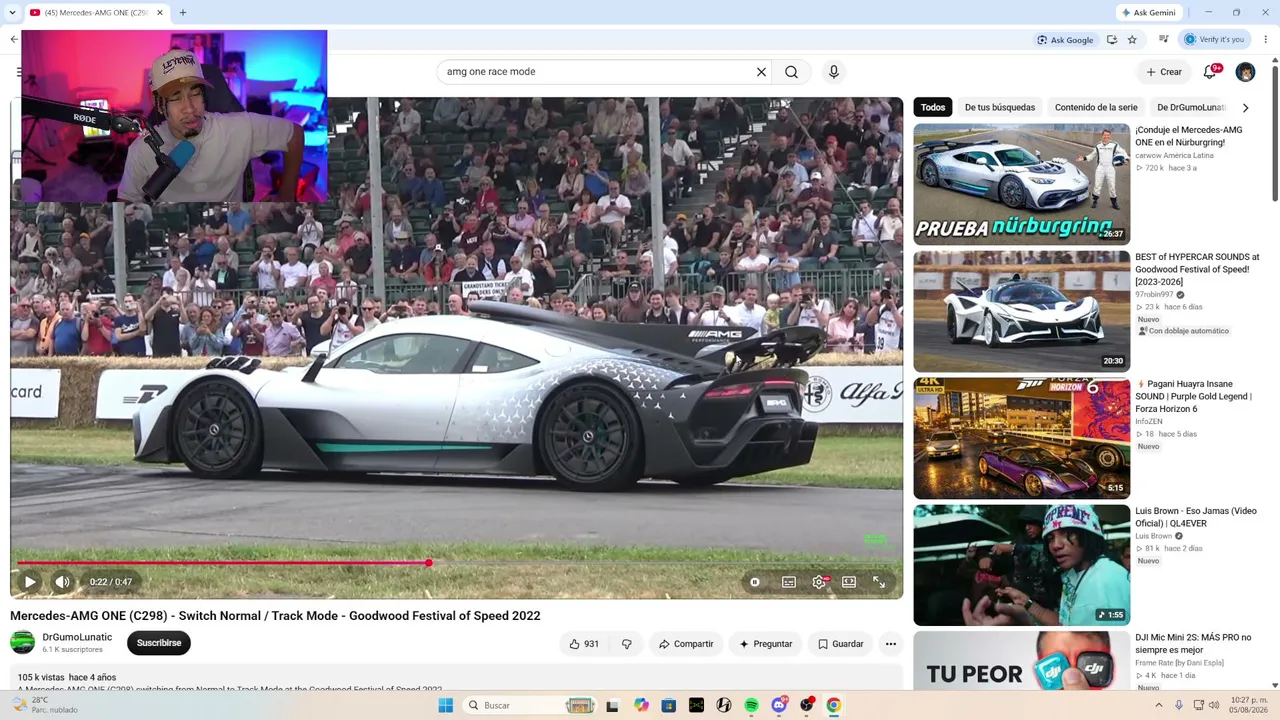Open OBS Studio from the taskbar

(x=806, y=705)
